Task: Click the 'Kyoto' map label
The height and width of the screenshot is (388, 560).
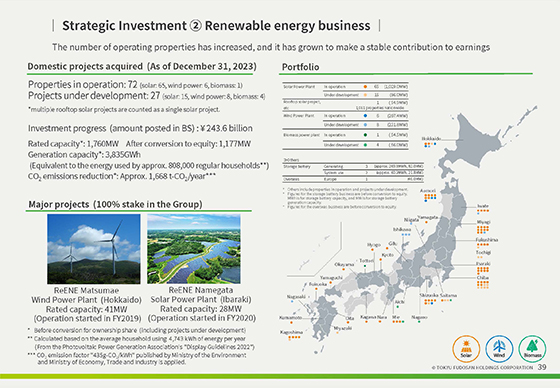Action: pos(388,255)
